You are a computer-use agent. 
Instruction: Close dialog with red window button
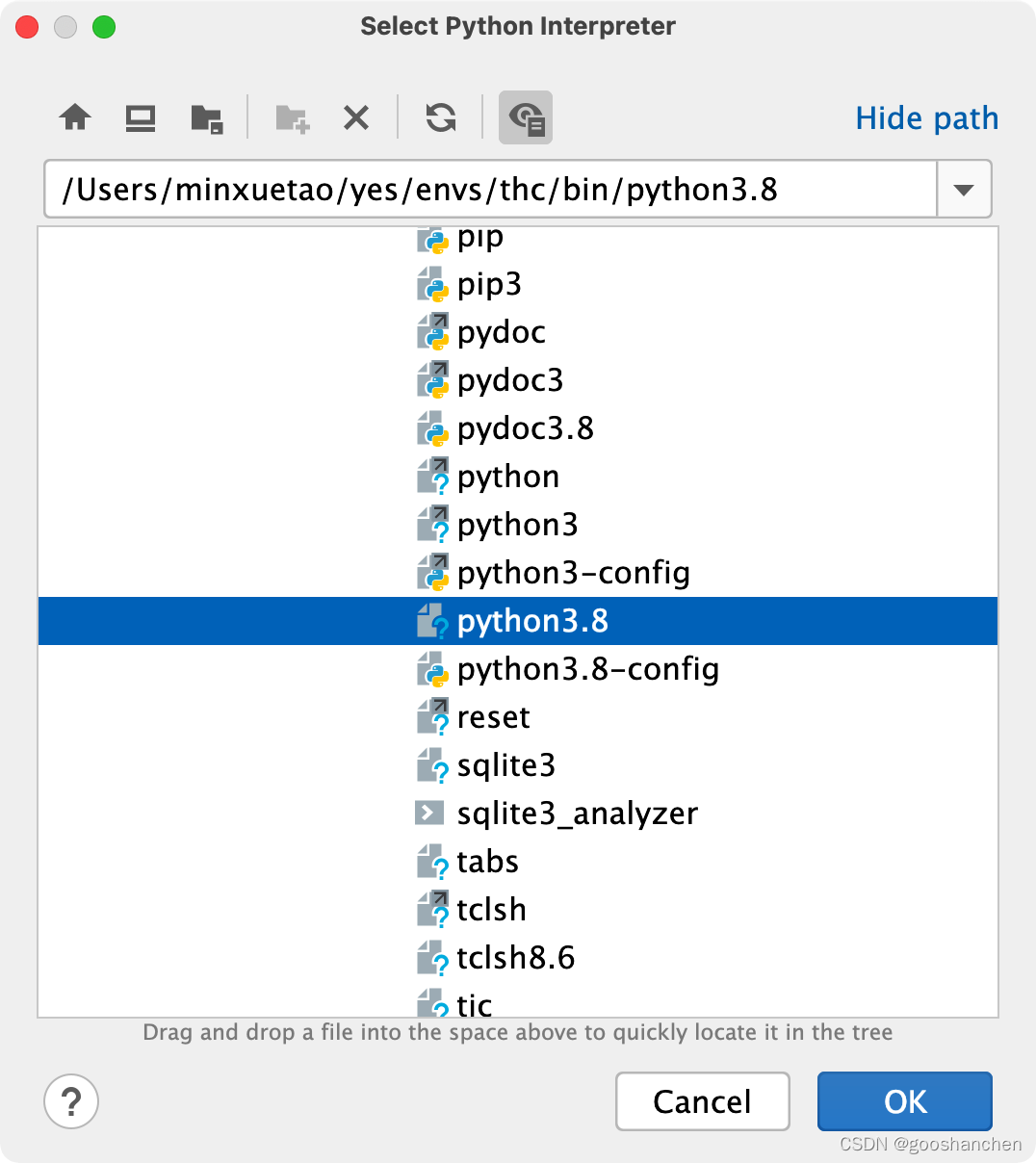[x=27, y=27]
